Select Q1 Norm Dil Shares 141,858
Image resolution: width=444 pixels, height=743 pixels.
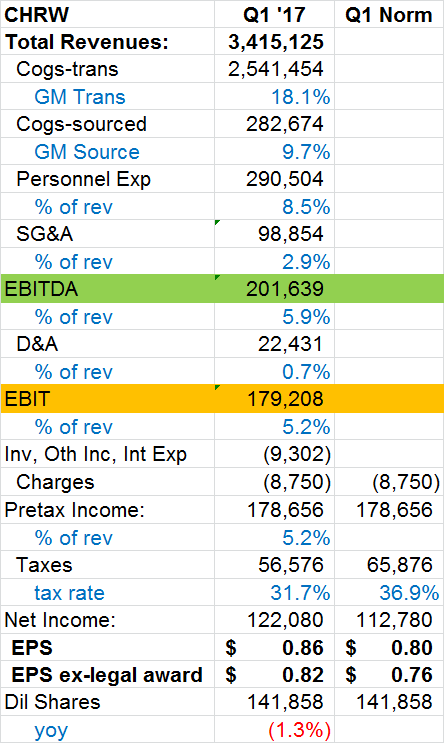pyautogui.click(x=394, y=702)
